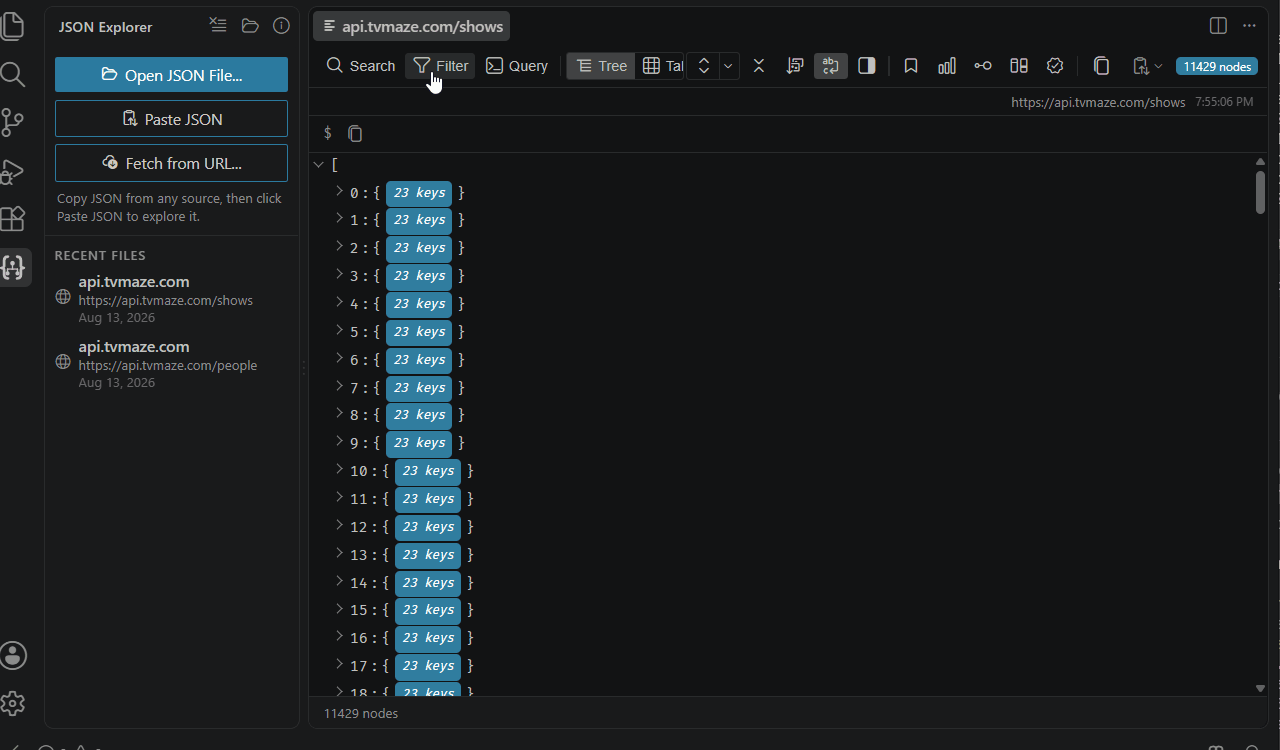Click the bookmark icon in toolbar
Screen dimensions: 1280x750
click(911, 66)
